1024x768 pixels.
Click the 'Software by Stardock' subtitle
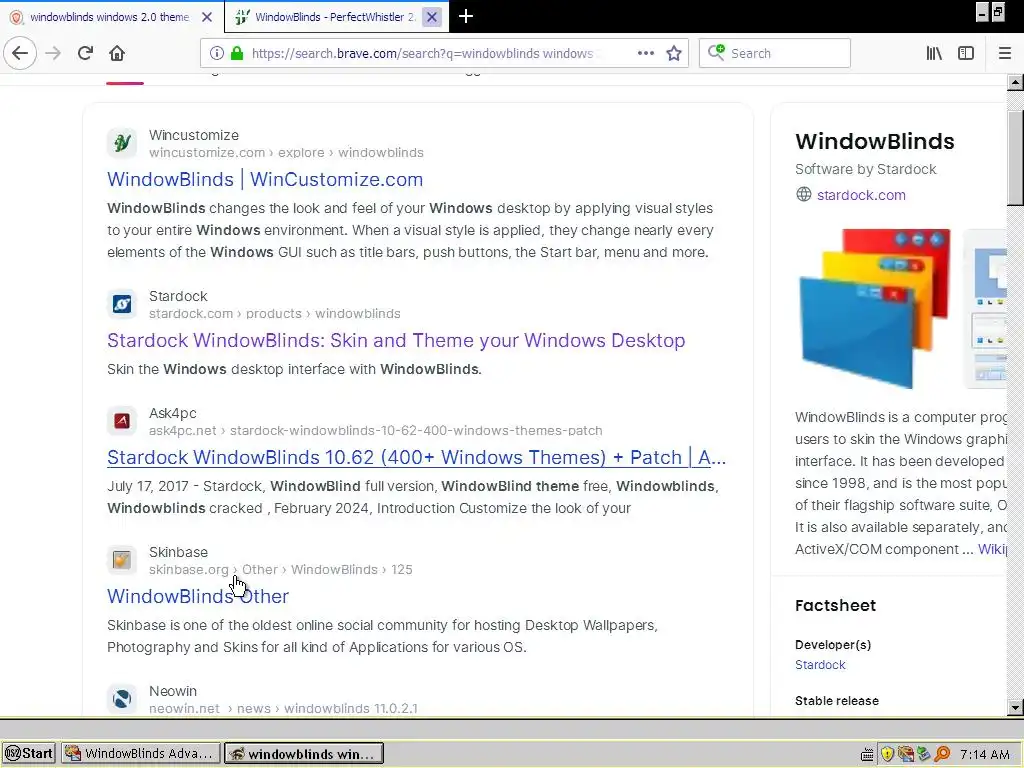(865, 169)
